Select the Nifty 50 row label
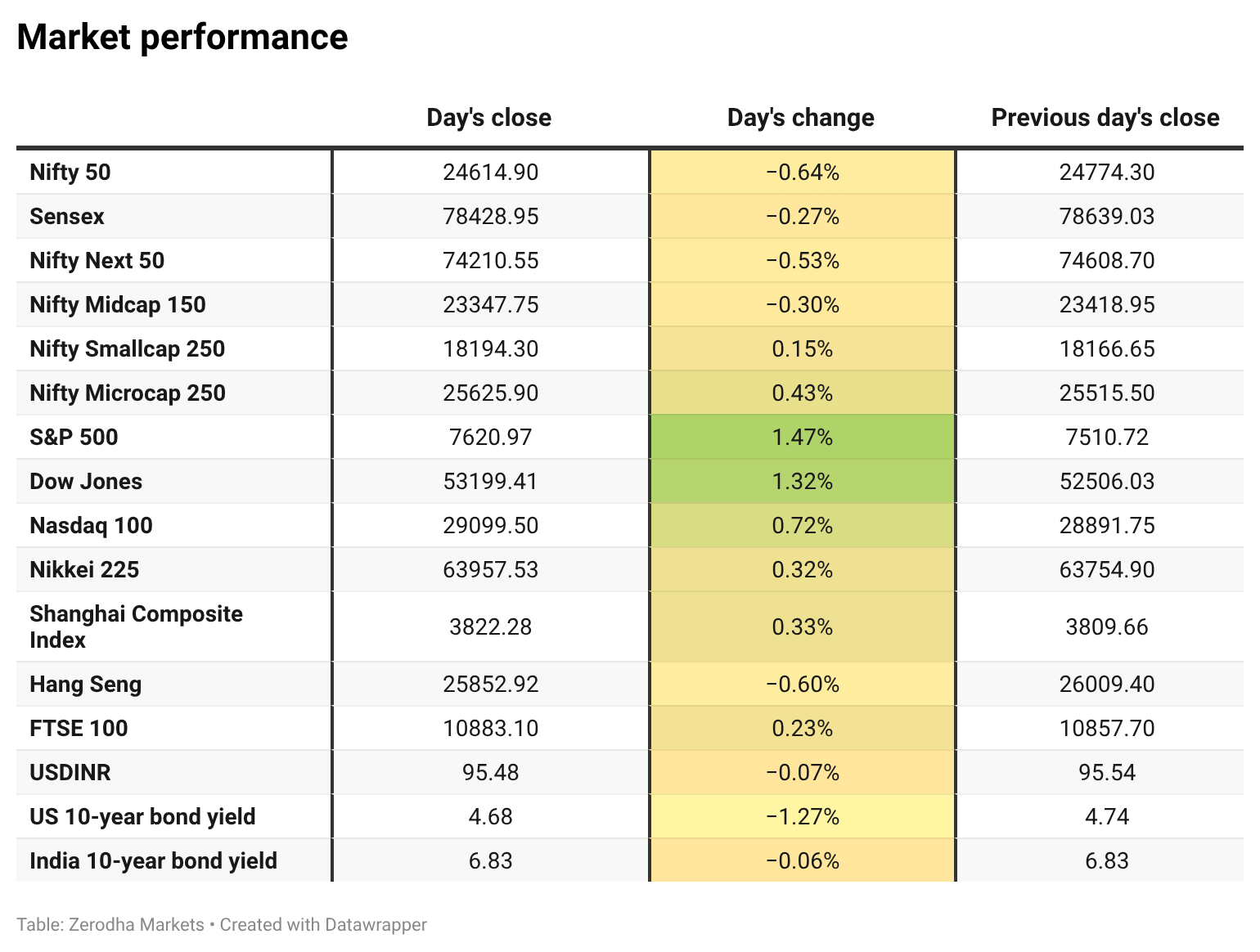Screen dimensions: 1260x952 [70, 173]
